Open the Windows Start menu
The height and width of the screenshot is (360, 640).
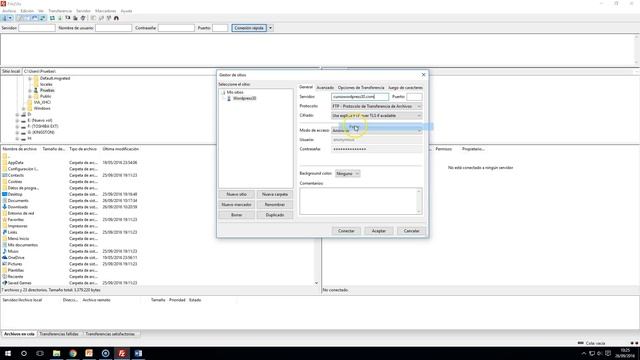pyautogui.click(x=7, y=353)
